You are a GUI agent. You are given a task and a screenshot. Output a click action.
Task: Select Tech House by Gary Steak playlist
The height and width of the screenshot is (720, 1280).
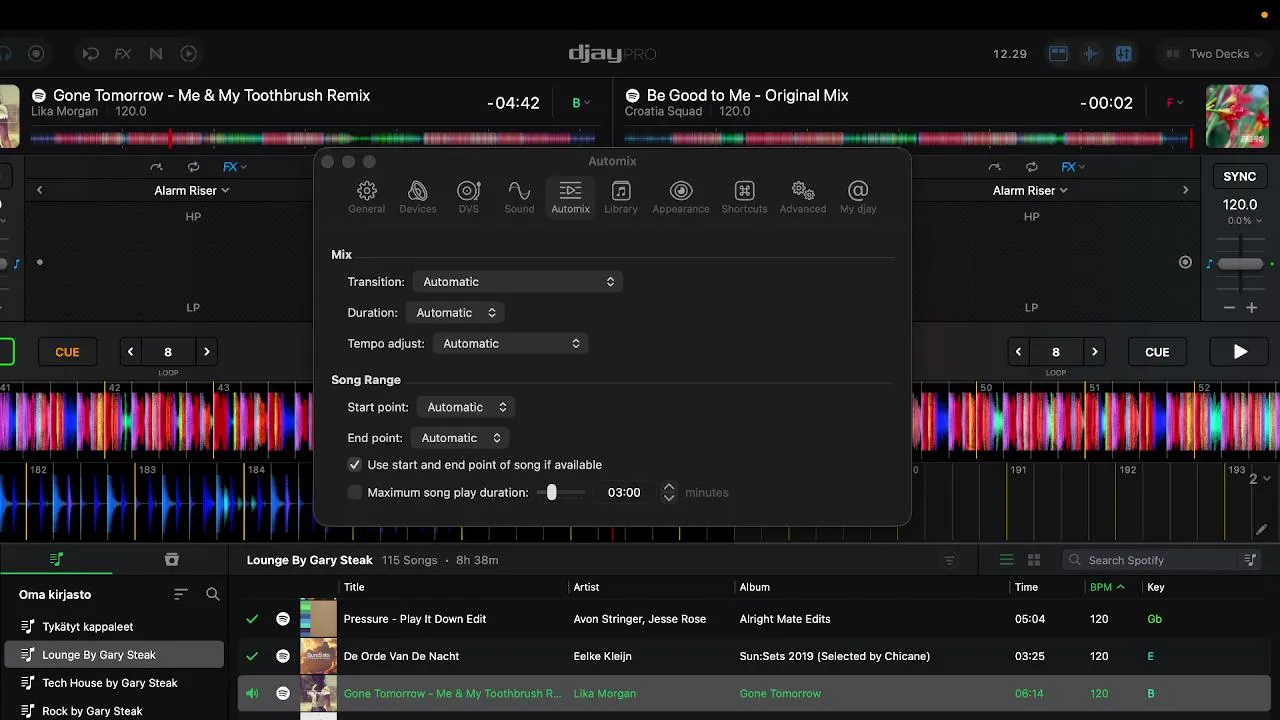[x=113, y=683]
